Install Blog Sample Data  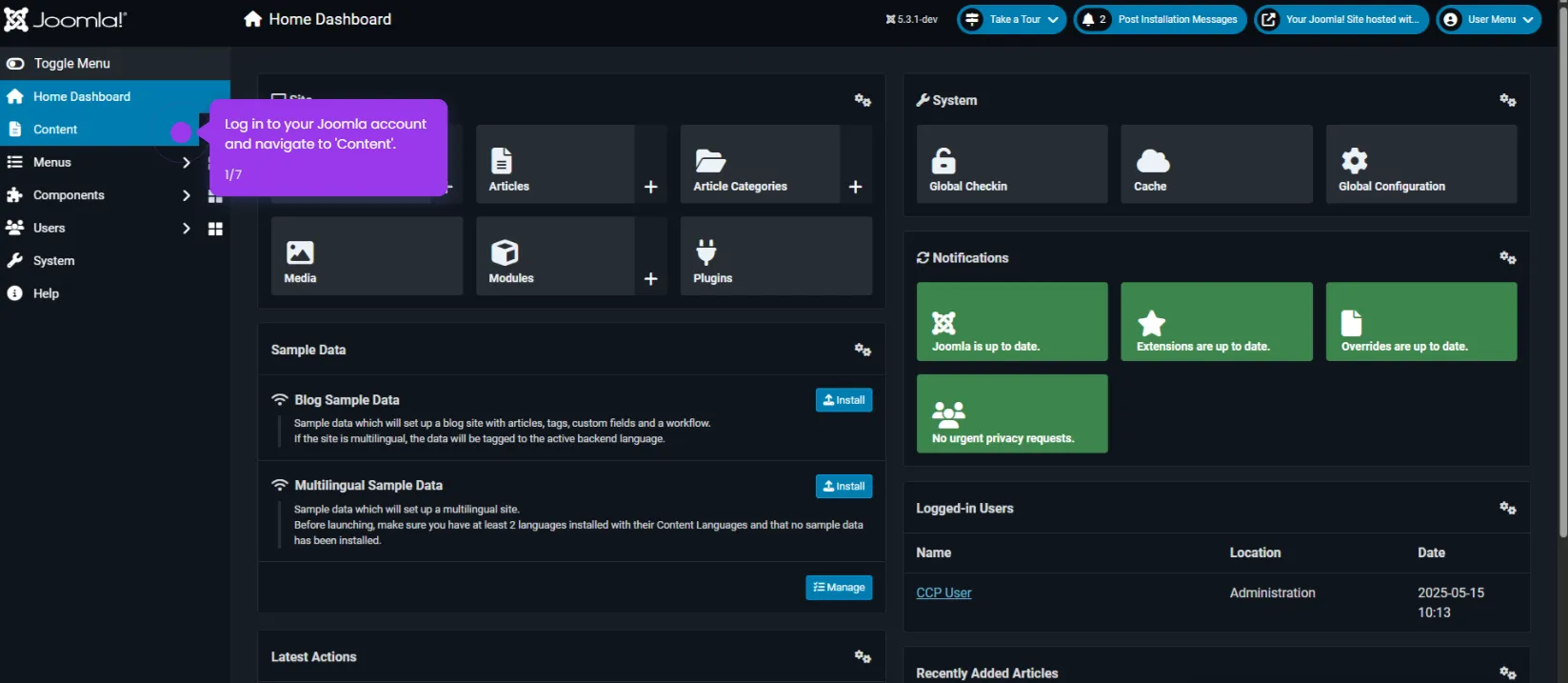(x=844, y=400)
